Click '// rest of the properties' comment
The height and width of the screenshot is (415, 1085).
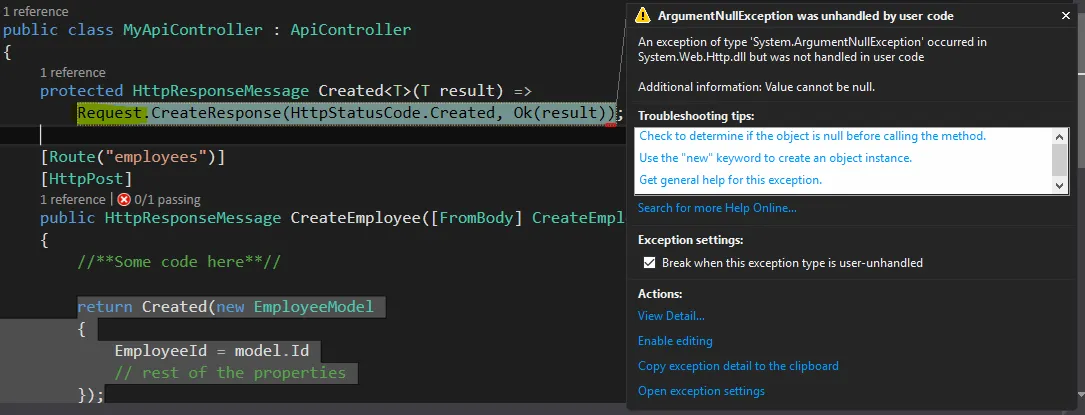coord(230,373)
